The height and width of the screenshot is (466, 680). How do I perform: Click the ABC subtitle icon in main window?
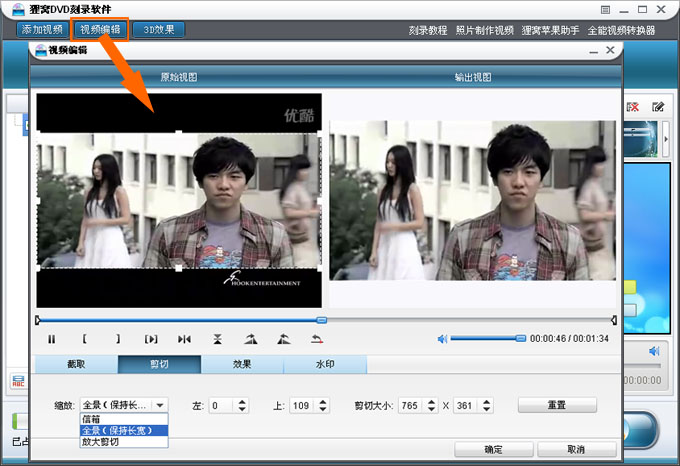point(18,381)
